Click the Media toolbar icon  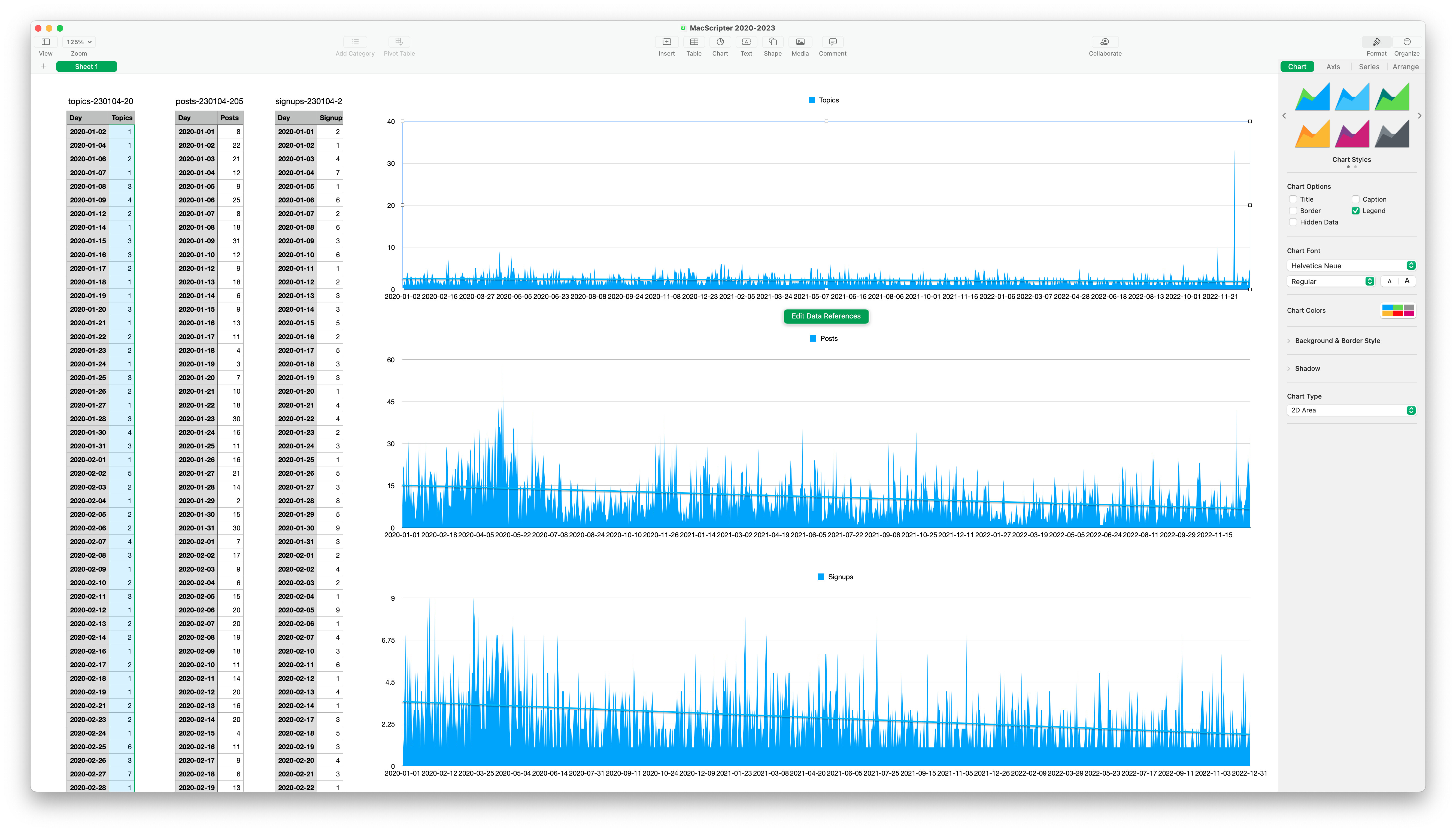[800, 42]
